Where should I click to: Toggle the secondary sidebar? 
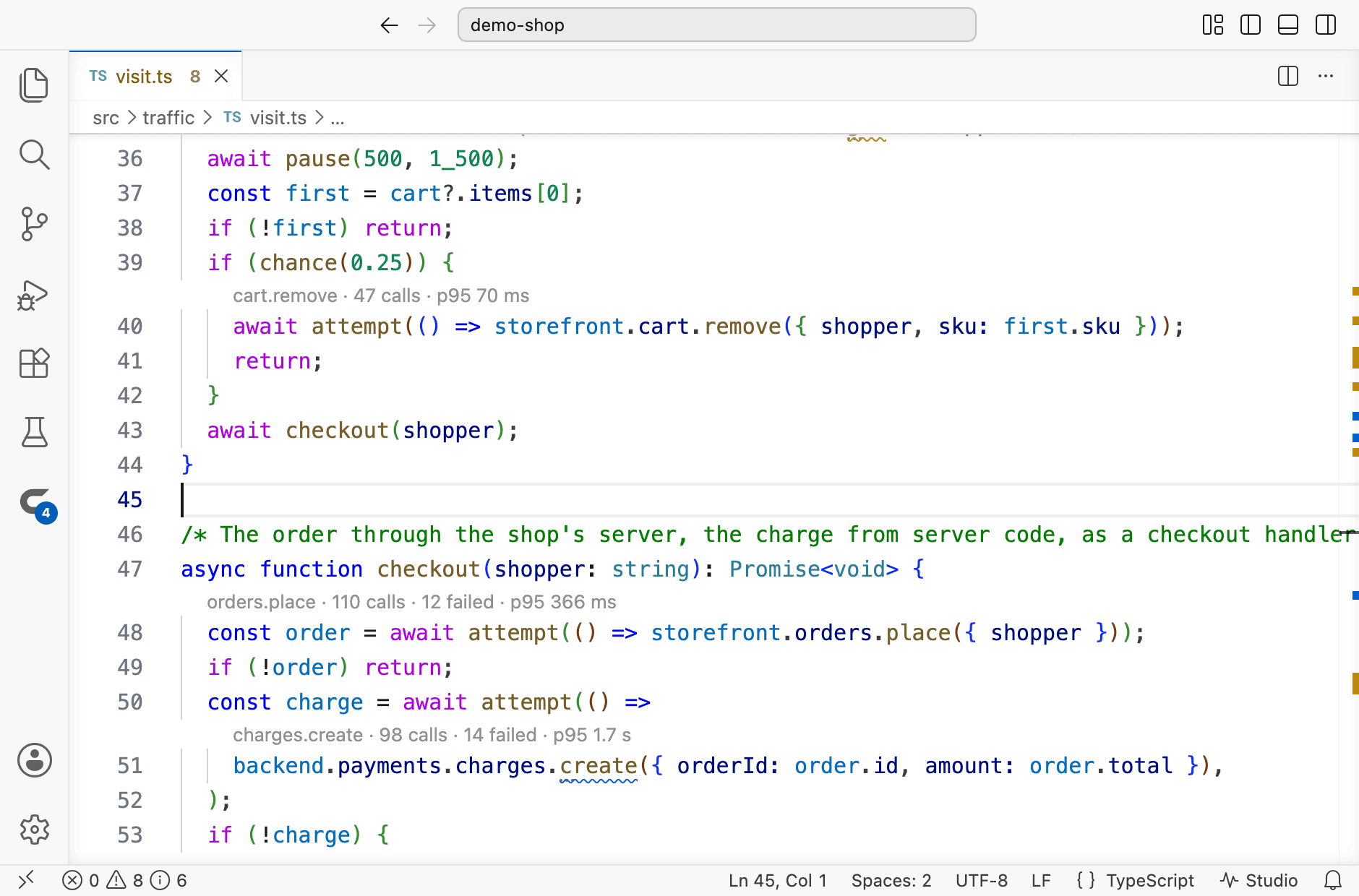point(1325,25)
